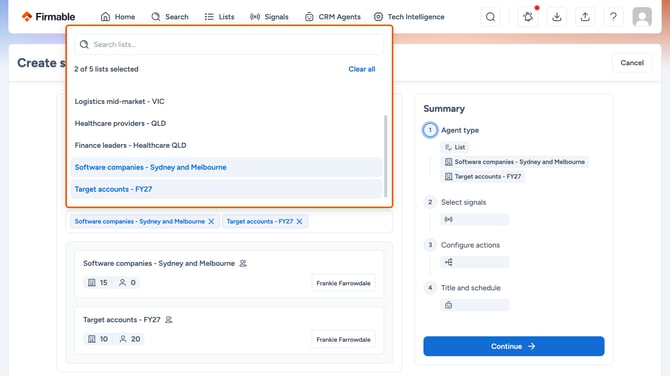Click the upload icon in header
This screenshot has height=376, width=670.
[585, 17]
